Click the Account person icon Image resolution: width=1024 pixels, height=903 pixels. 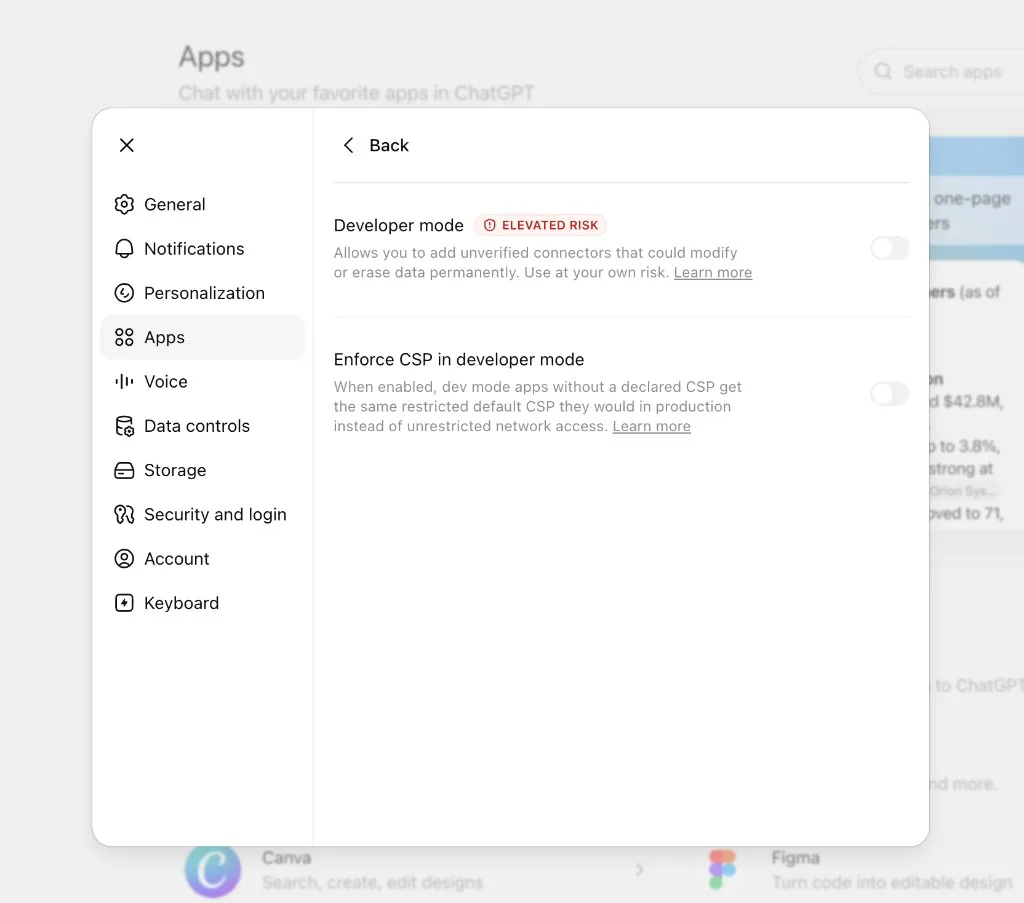[124, 559]
